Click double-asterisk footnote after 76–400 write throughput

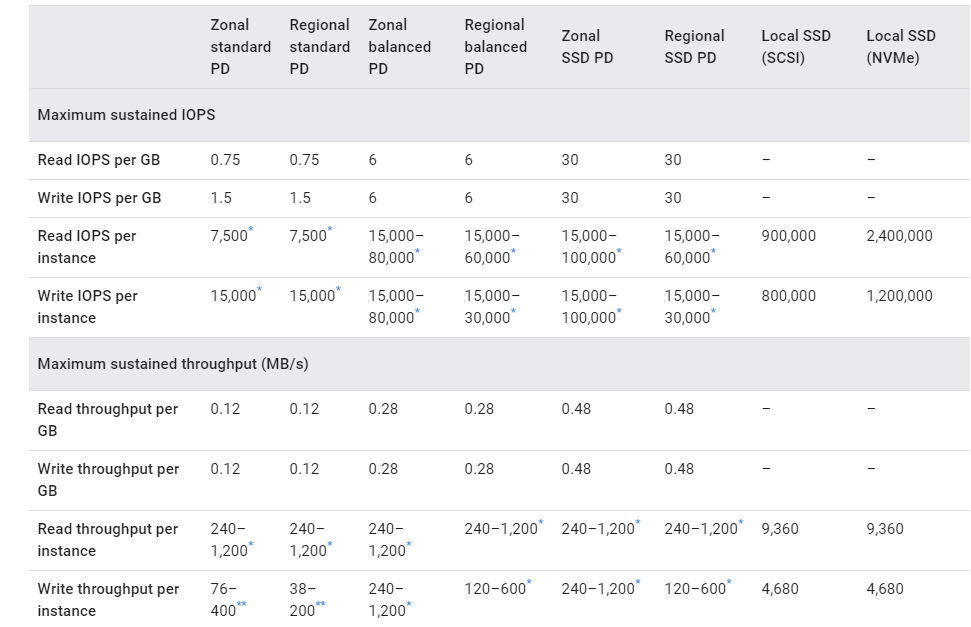click(242, 604)
